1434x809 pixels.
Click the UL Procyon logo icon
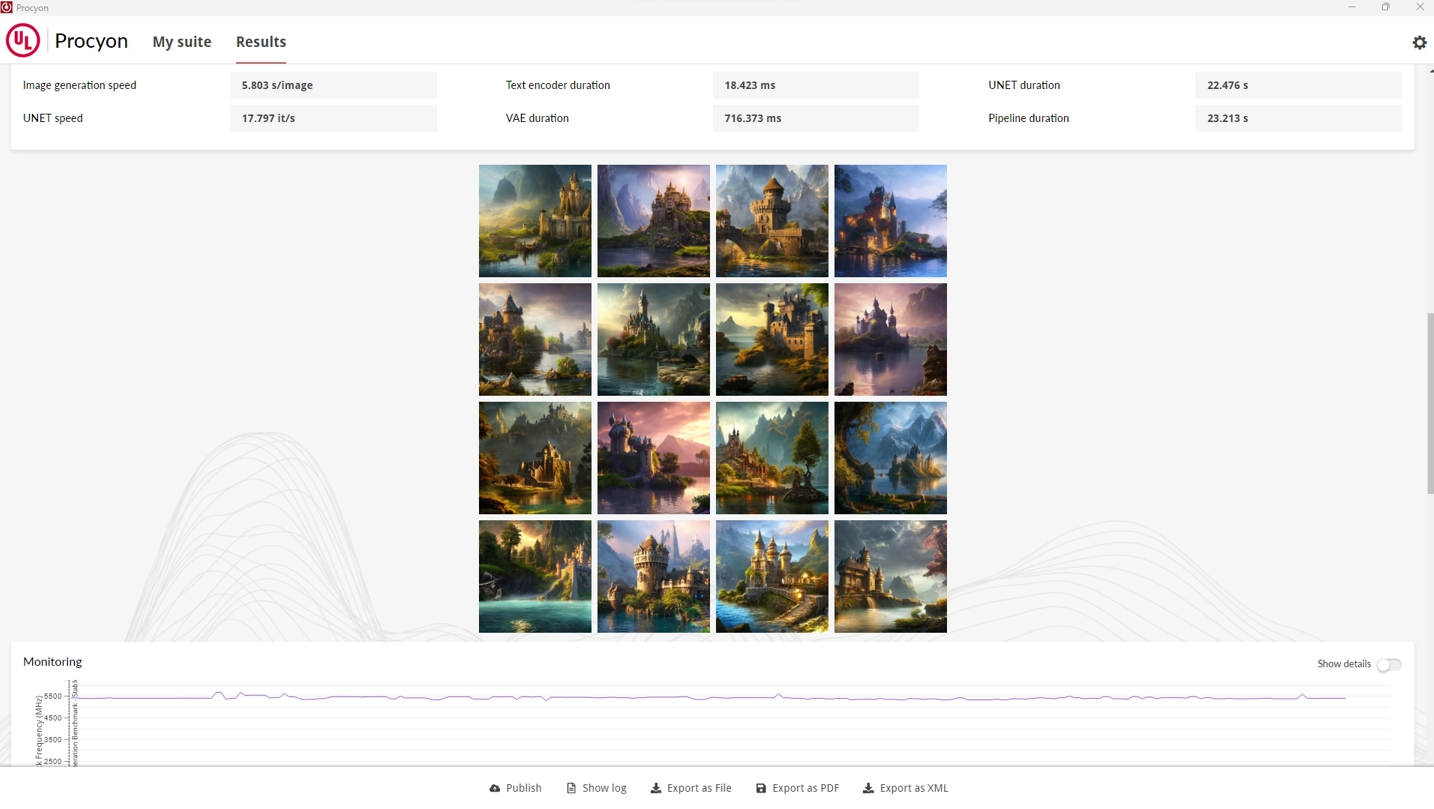[x=23, y=41]
